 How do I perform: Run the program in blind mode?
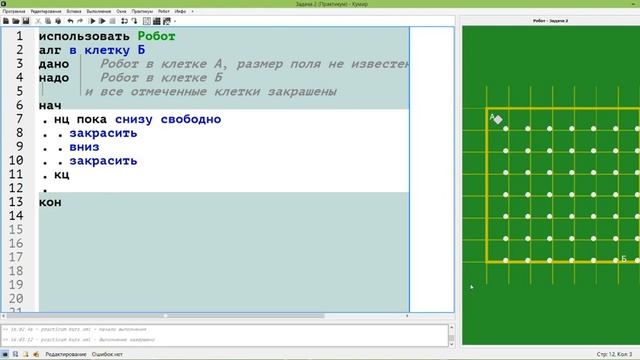102,21
